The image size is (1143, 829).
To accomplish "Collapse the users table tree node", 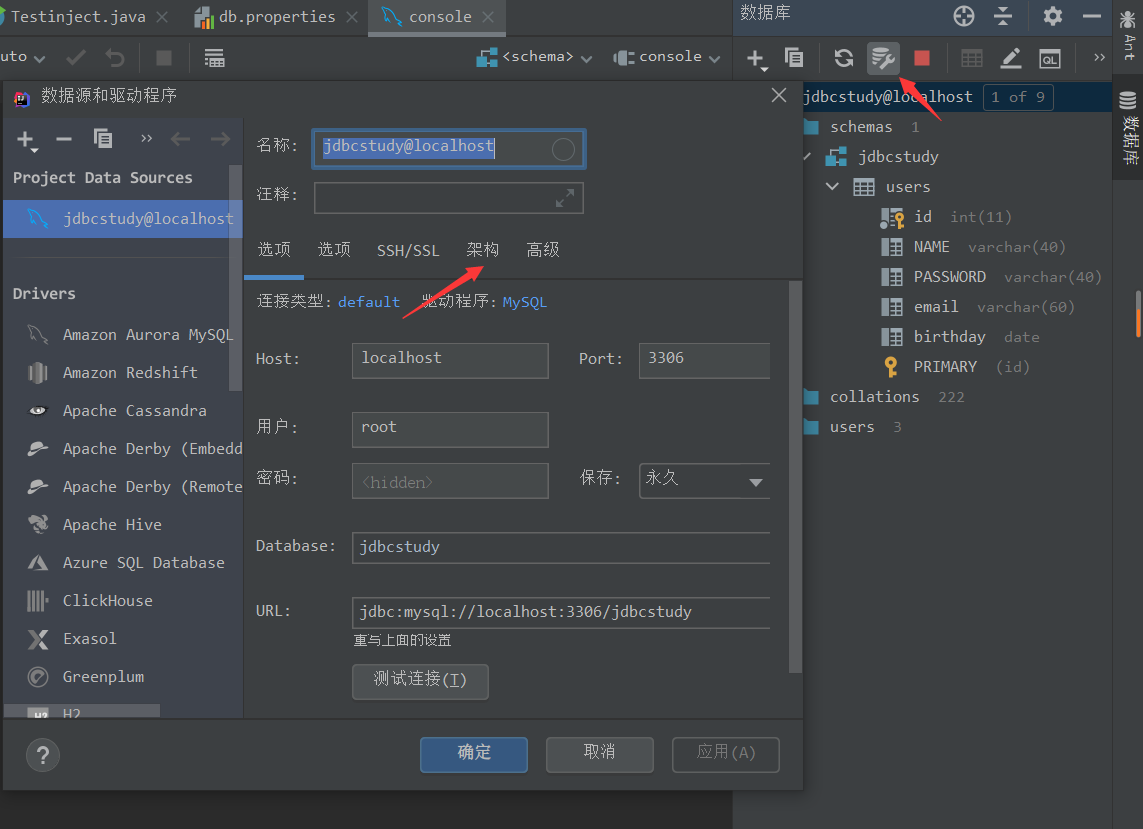I will 832,187.
